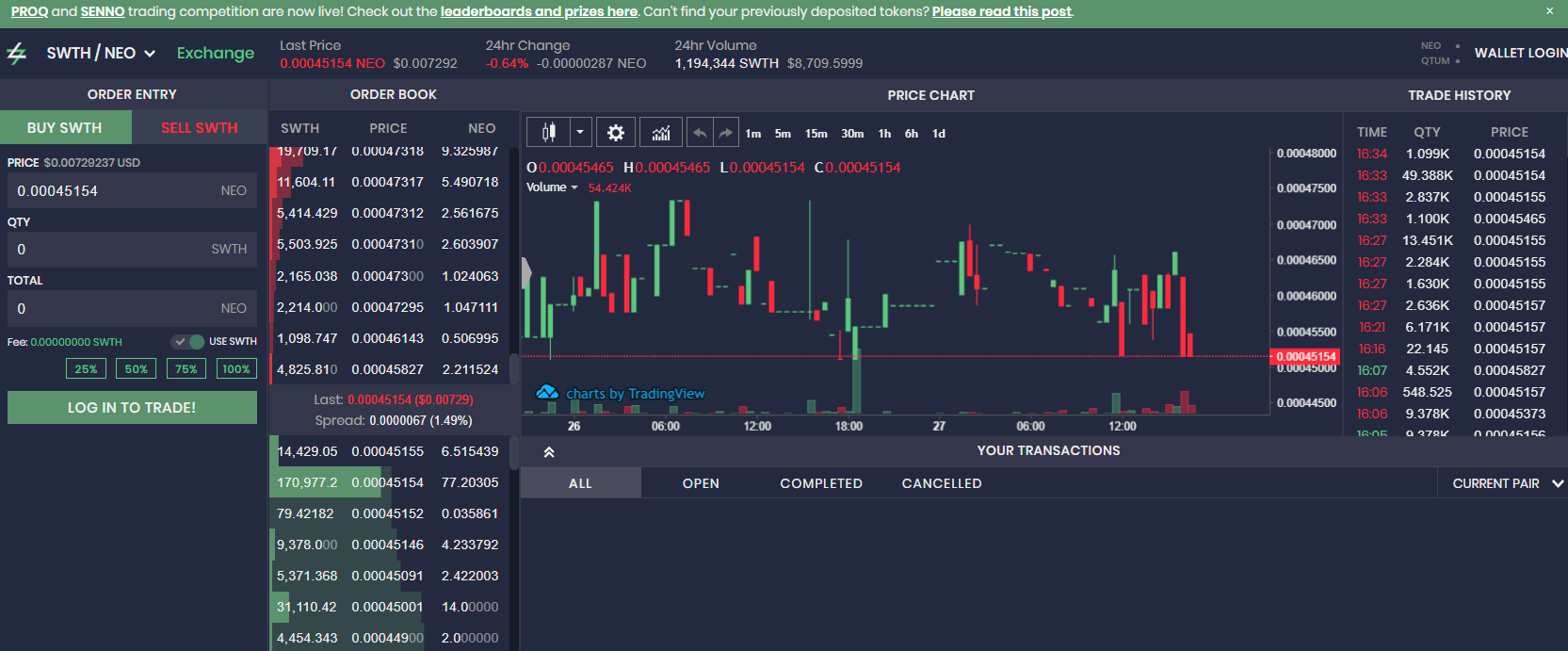Click LOG IN TO TRADE! button
This screenshot has width=1568, height=651.
coord(132,407)
